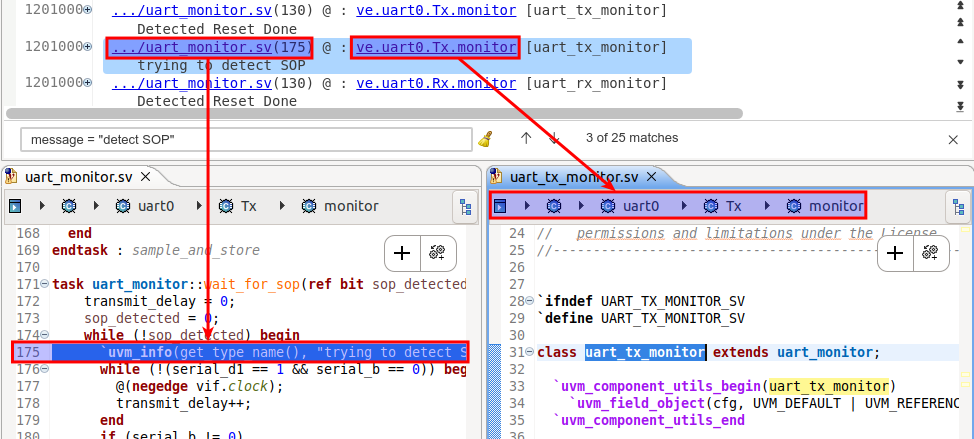The image size is (974, 439).
Task: Click 'sop_detected = 0;' on line 173
Action: tap(152, 319)
